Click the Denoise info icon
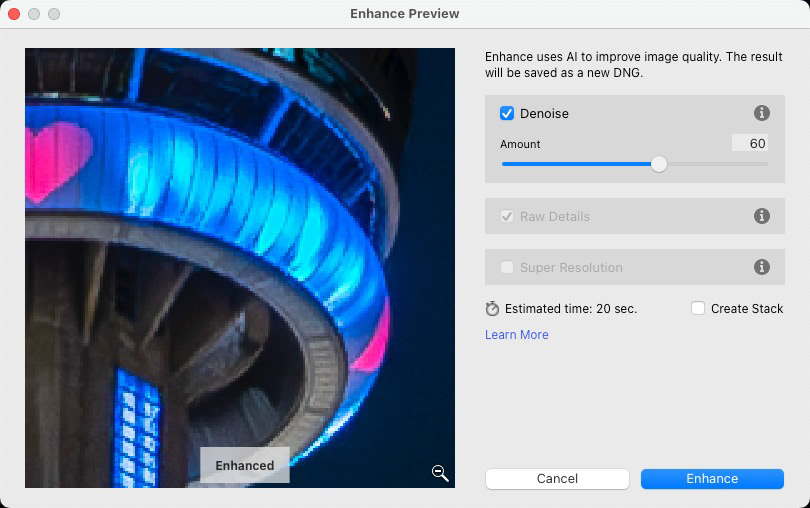This screenshot has width=810, height=508. 761,113
